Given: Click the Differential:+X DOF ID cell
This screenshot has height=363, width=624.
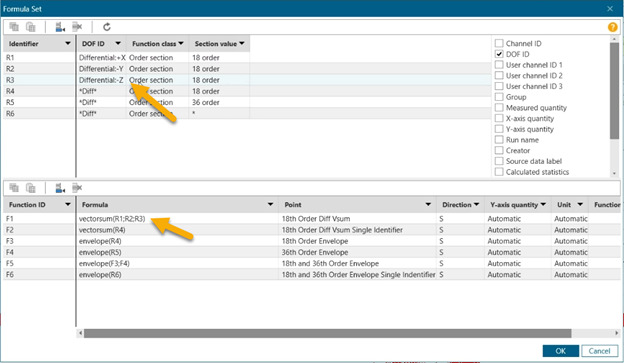Looking at the screenshot, I should 102,58.
